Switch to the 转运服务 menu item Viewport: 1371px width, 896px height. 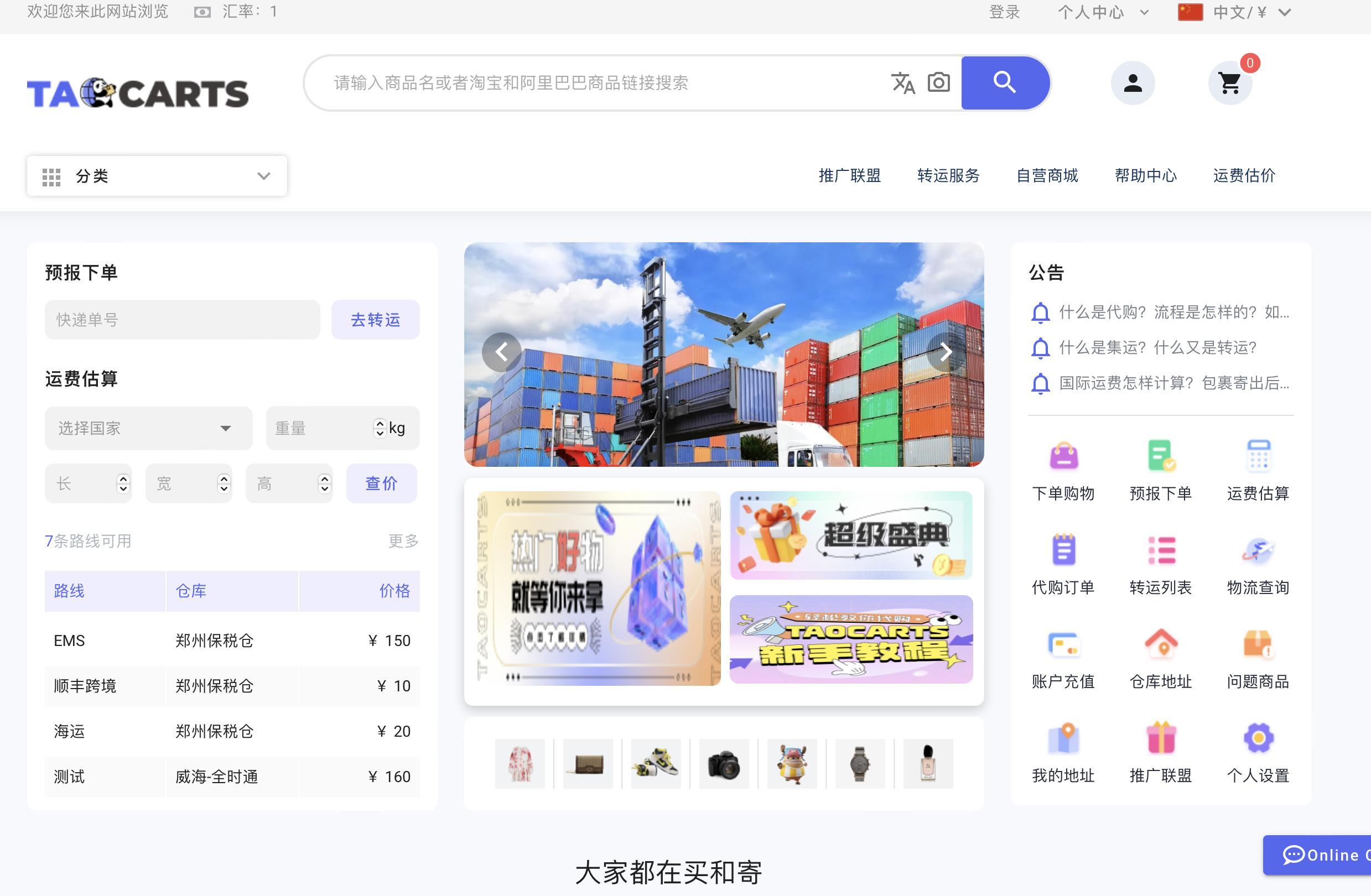click(x=948, y=176)
